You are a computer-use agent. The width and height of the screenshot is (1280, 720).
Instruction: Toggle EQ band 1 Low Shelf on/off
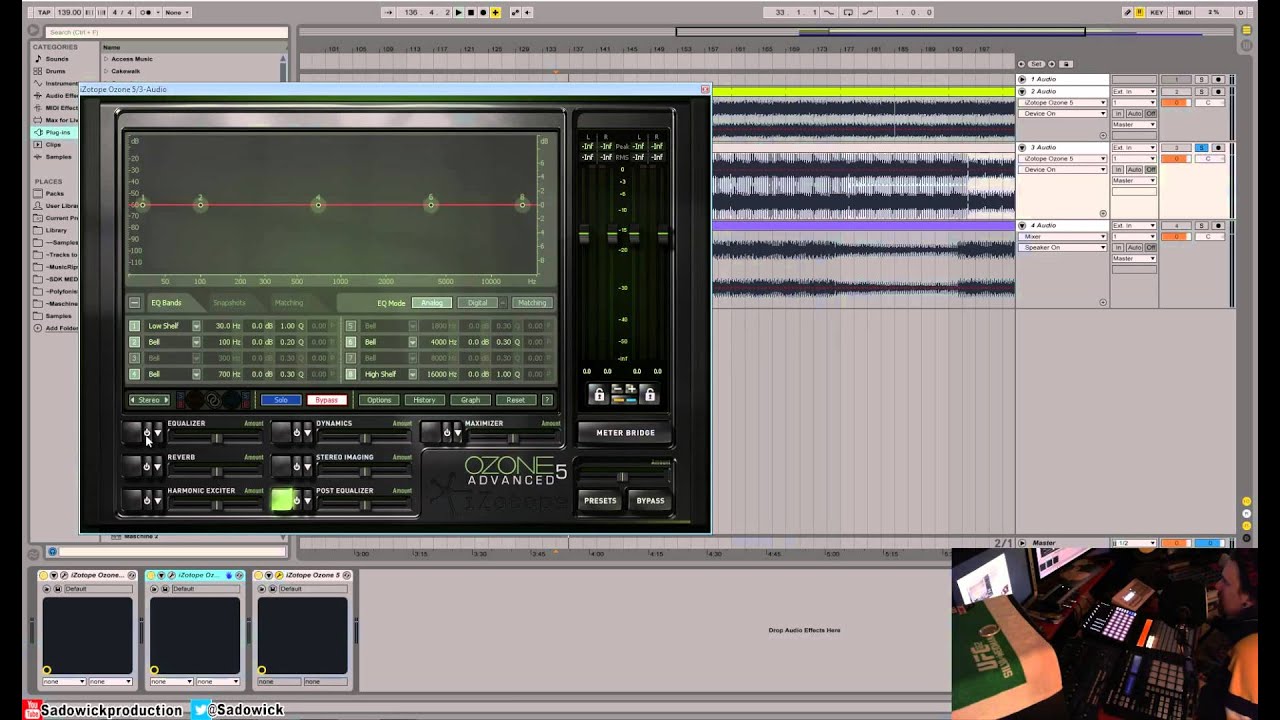[134, 326]
